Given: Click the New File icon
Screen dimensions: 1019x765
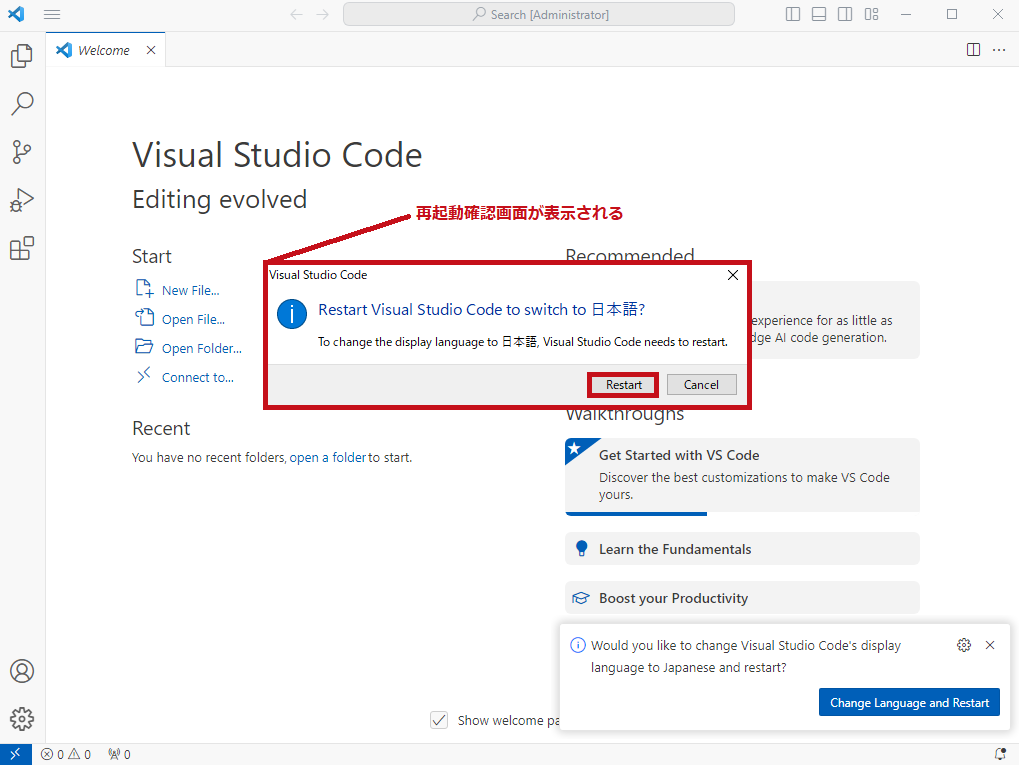Looking at the screenshot, I should (144, 288).
